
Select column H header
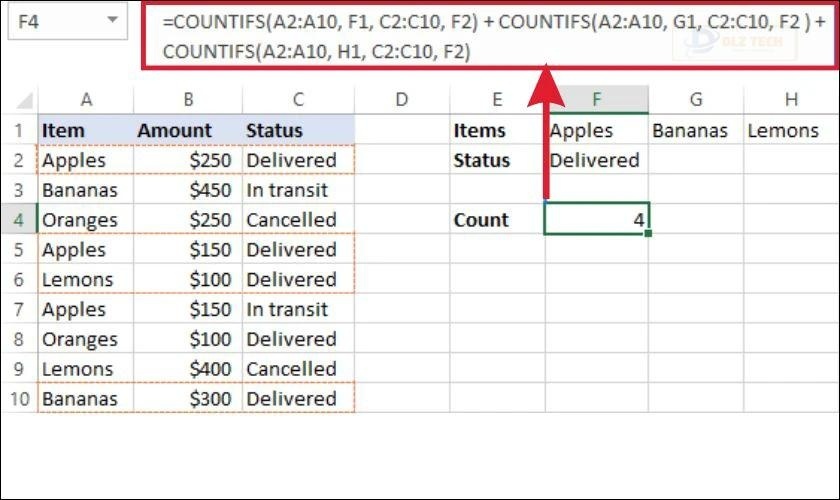point(791,98)
